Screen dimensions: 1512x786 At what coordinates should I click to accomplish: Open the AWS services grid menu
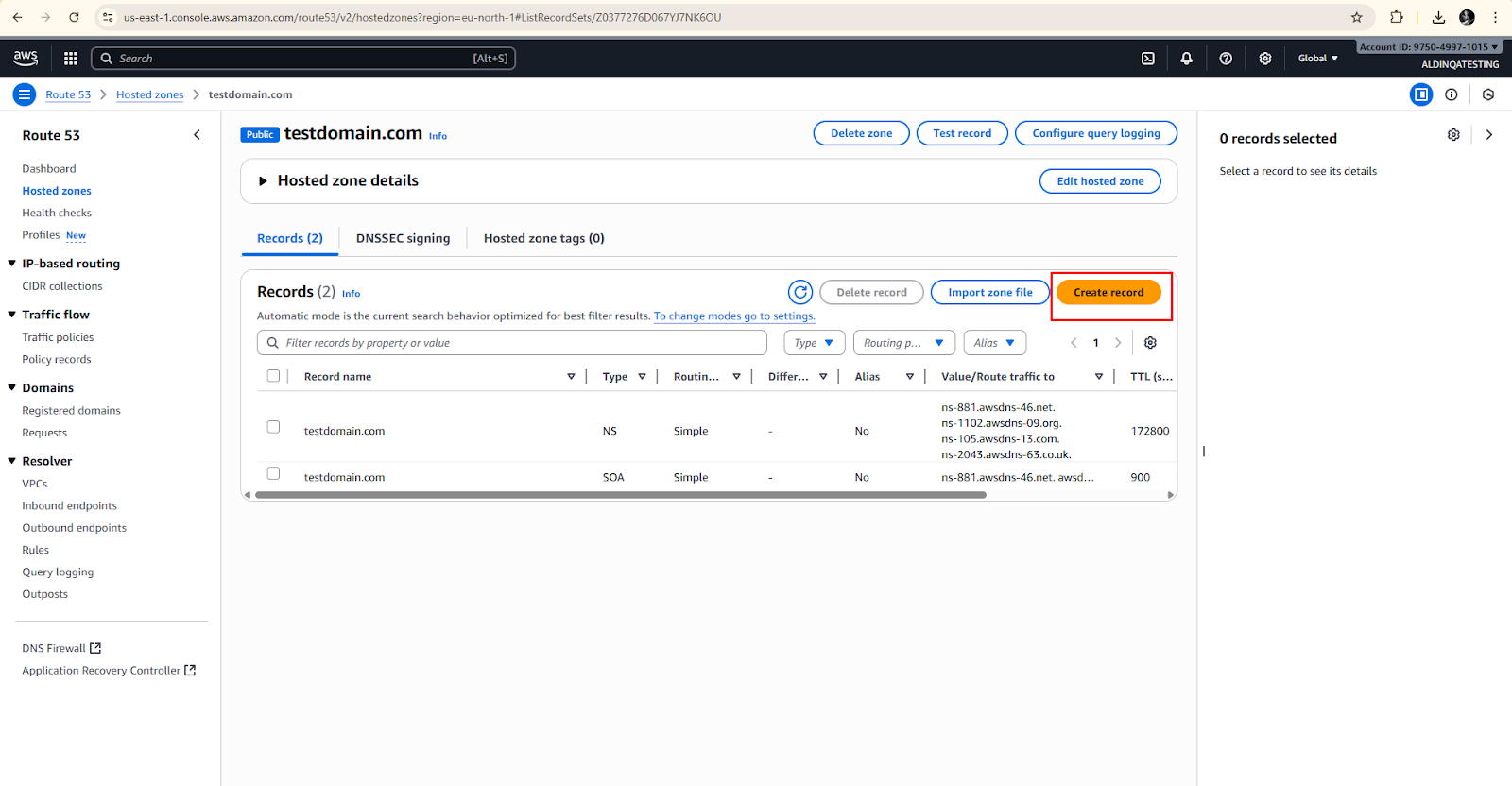(71, 59)
